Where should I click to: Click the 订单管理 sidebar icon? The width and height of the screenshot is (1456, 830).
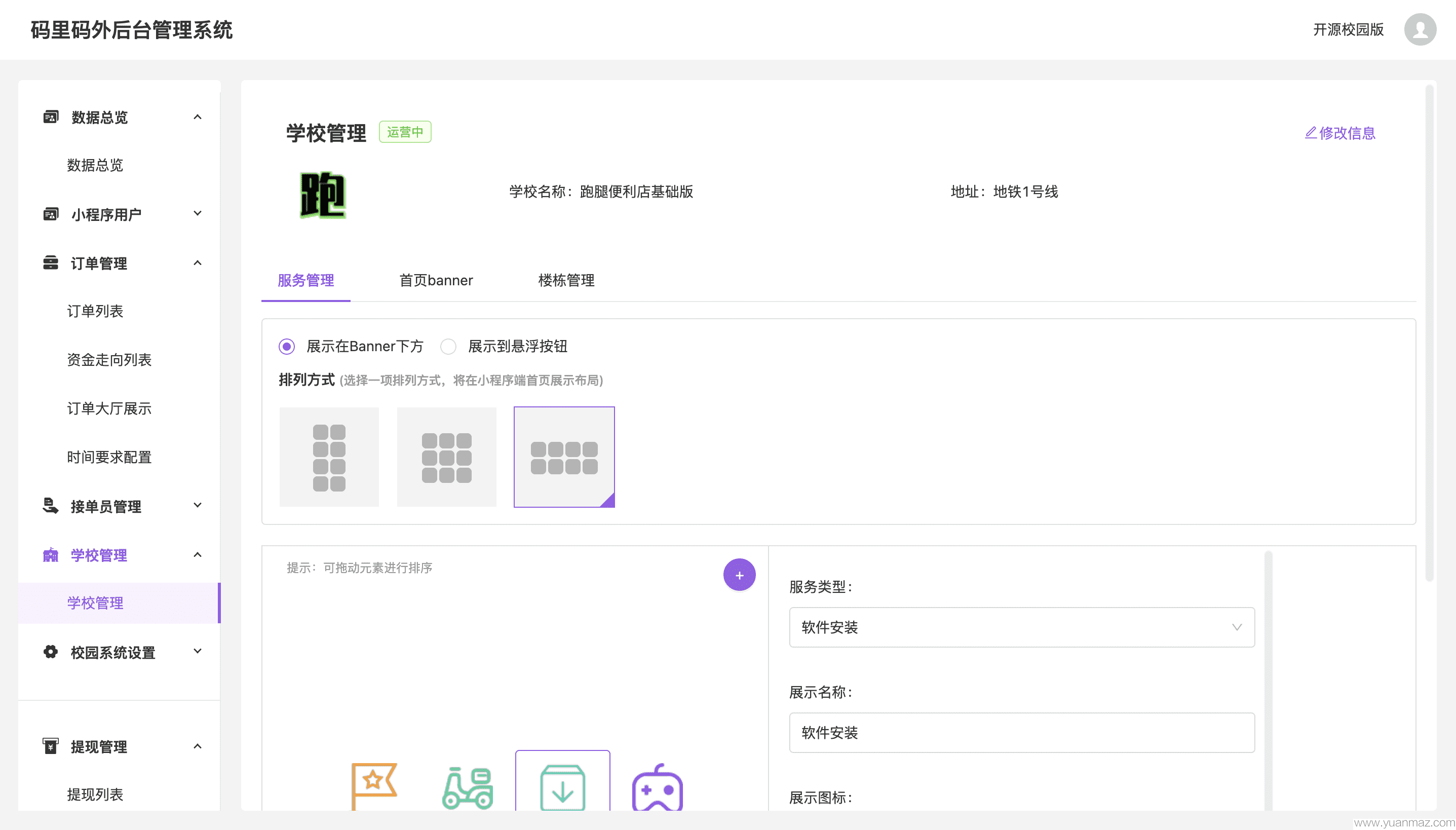click(51, 263)
